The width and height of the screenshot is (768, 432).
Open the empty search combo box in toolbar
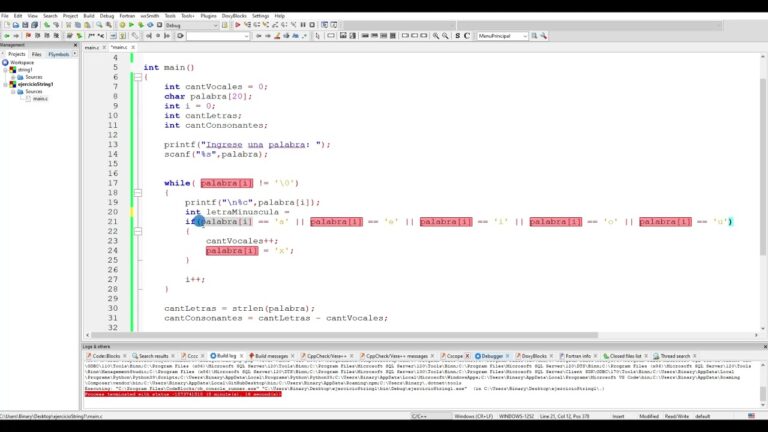pyautogui.click(x=218, y=36)
